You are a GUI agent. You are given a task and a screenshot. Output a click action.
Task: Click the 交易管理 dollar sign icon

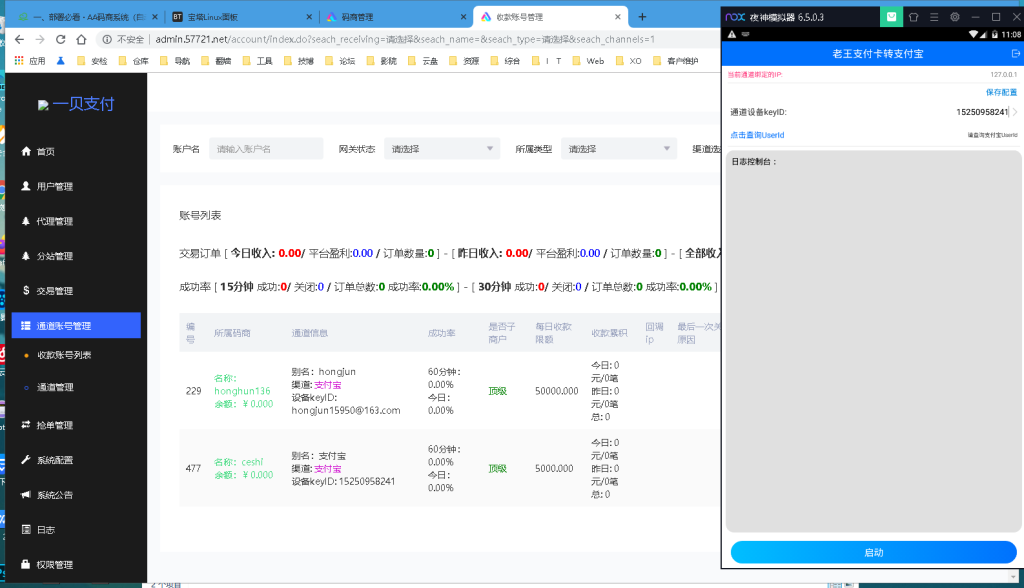[26, 291]
